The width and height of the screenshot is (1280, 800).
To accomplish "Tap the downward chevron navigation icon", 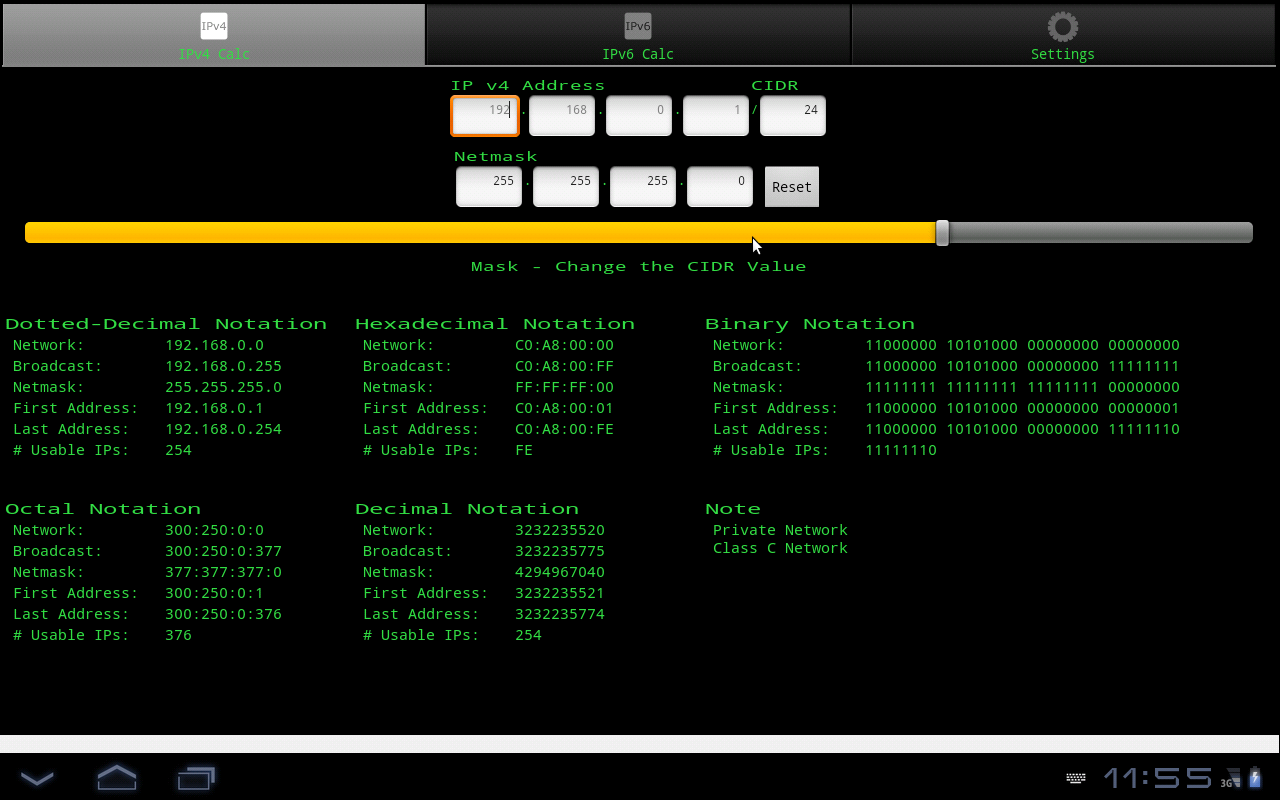I will coord(37,777).
